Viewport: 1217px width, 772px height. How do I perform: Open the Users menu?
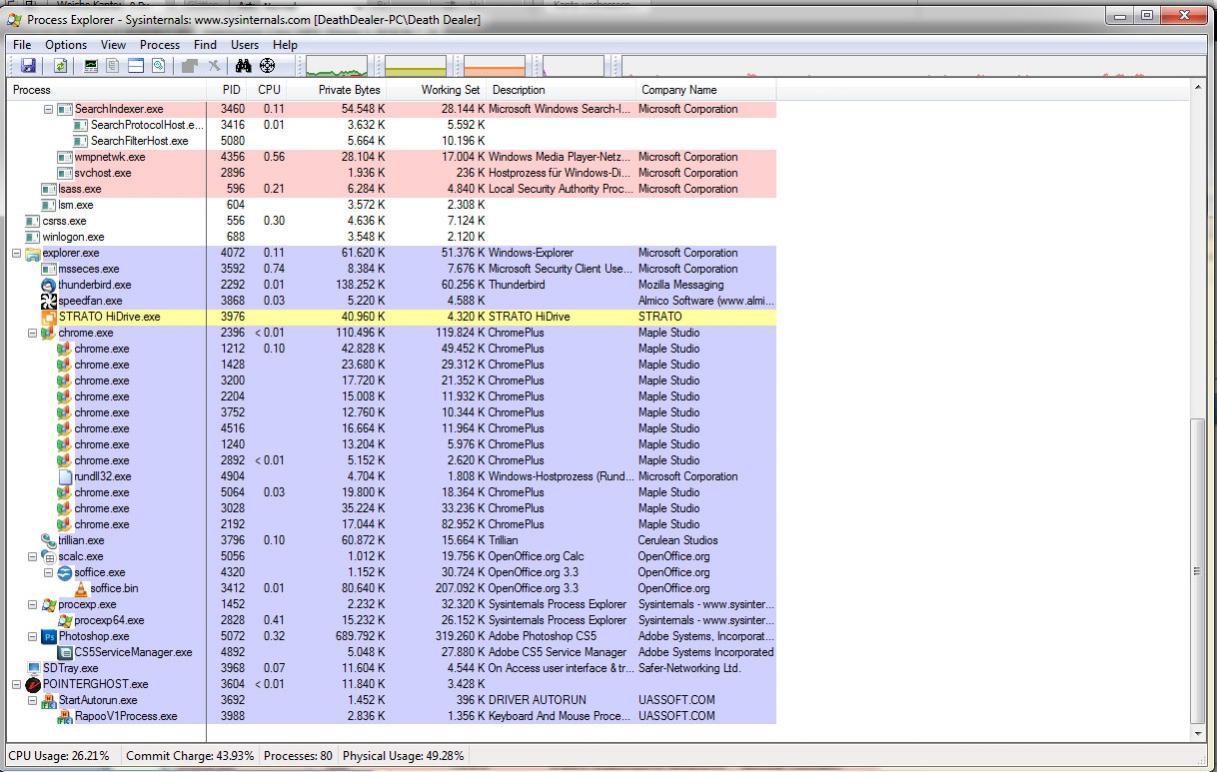pos(245,45)
